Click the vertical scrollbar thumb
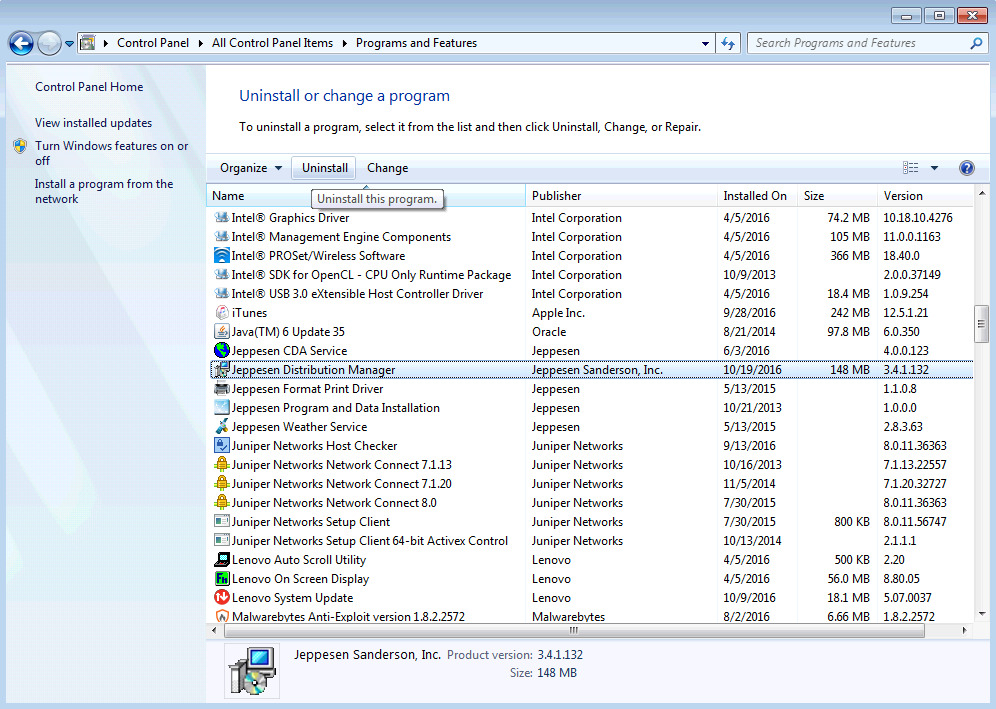 [981, 323]
